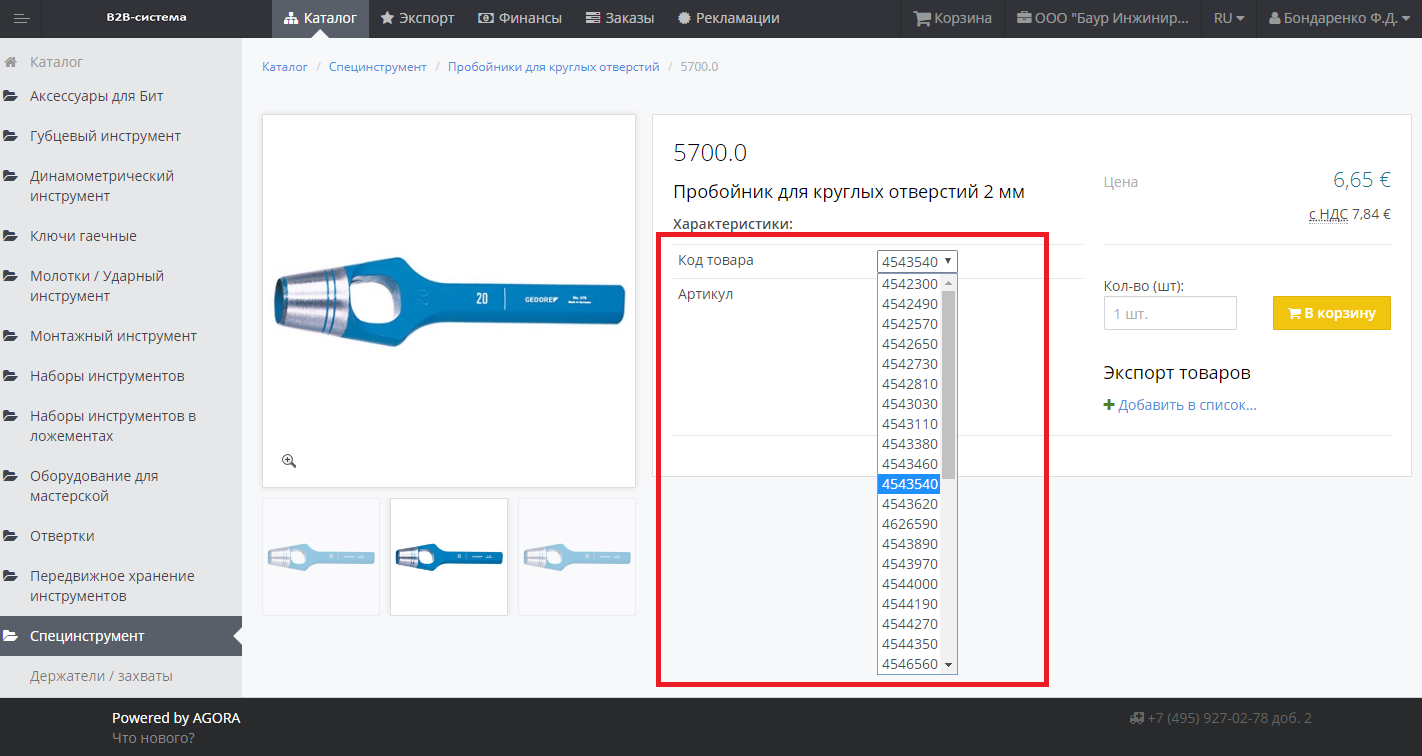Open the RU language dropdown
The height and width of the screenshot is (756, 1422).
1228,18
